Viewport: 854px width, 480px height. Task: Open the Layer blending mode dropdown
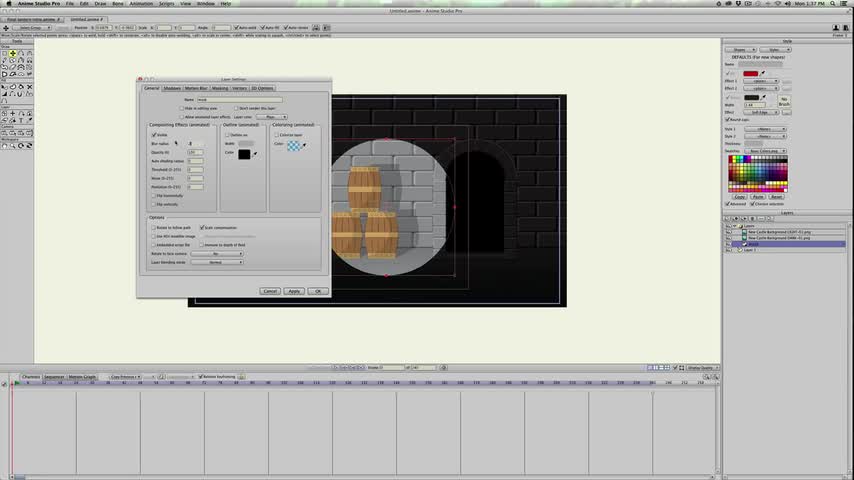tap(219, 262)
